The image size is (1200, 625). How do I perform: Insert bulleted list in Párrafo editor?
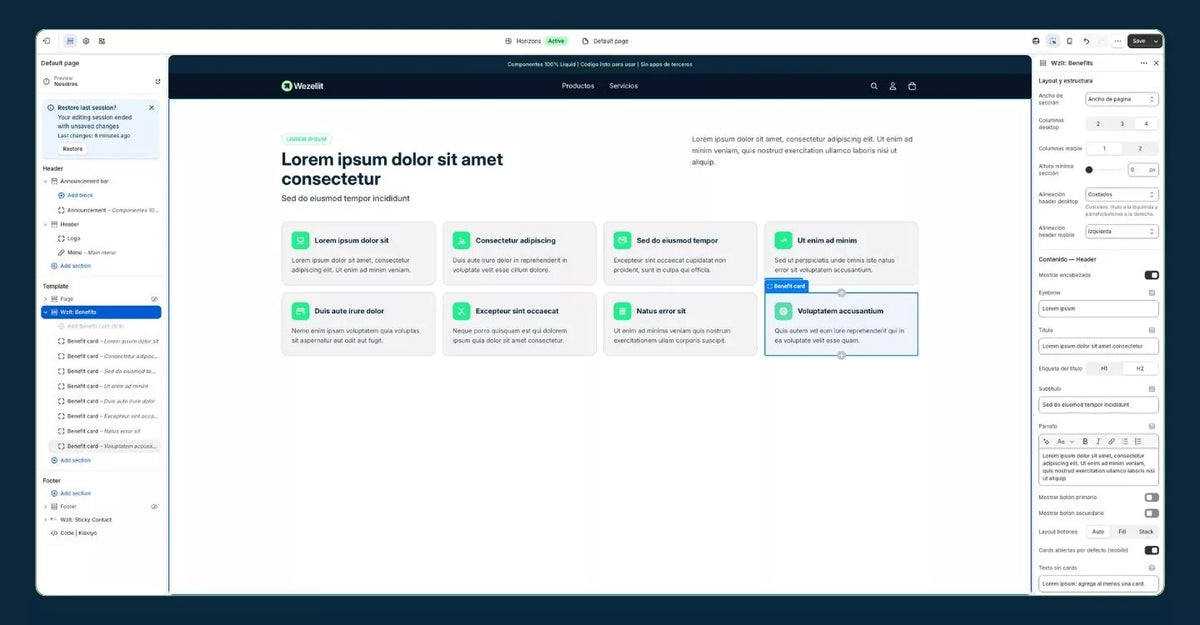tap(1124, 441)
